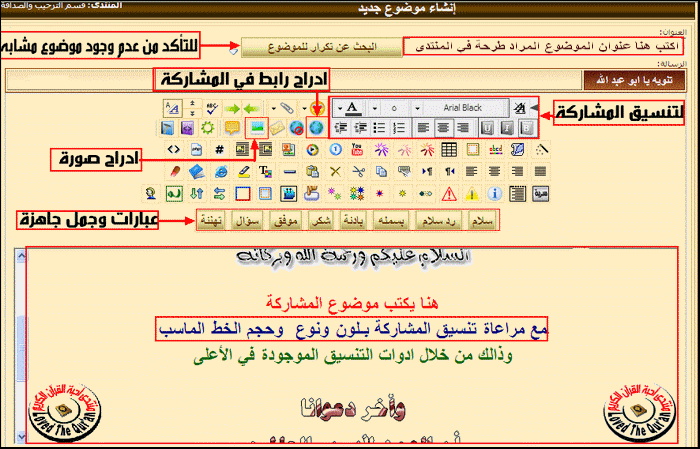700x449 pixels.
Task: Click the insert link globe icon
Action: [x=317, y=128]
